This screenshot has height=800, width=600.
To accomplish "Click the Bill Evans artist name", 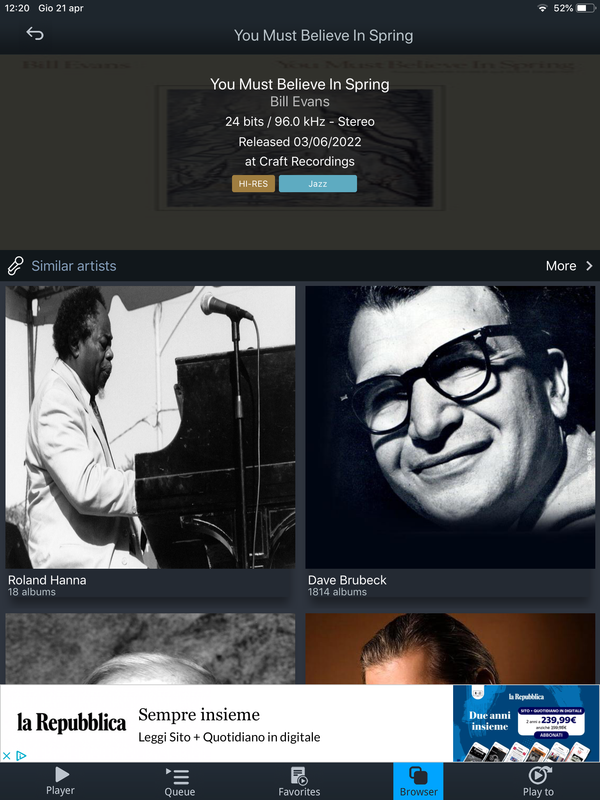I will click(x=300, y=102).
